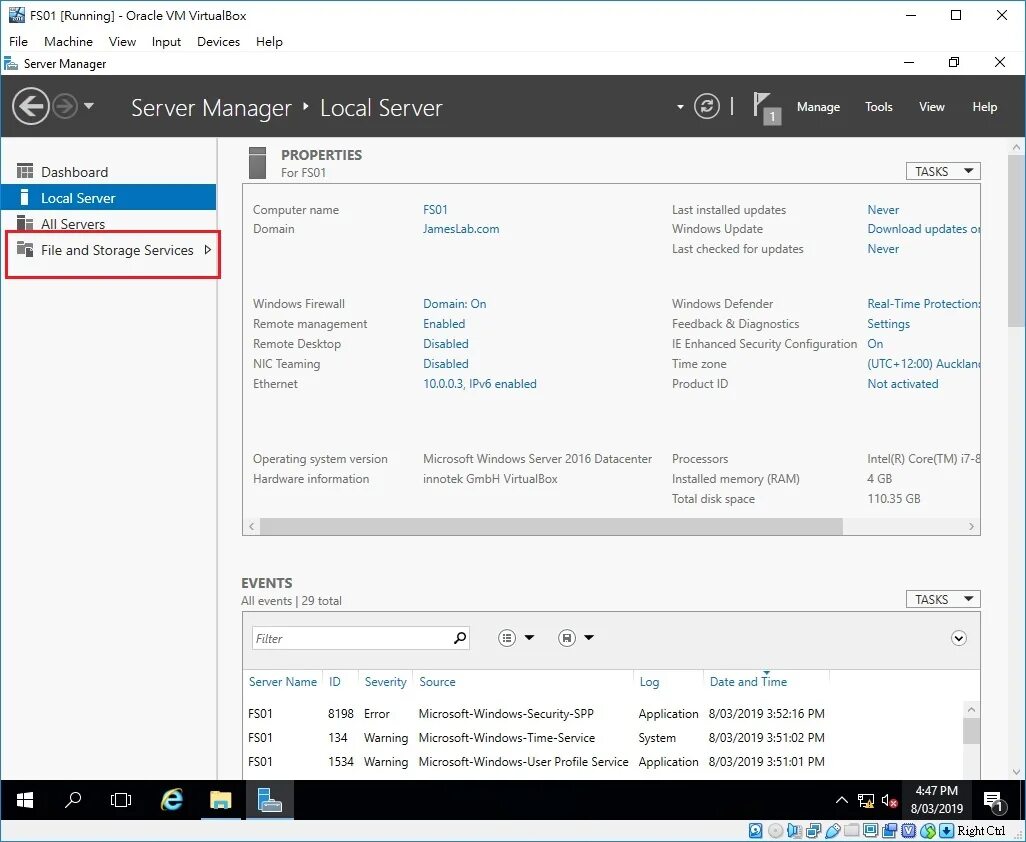The width and height of the screenshot is (1026, 842).
Task: Expand File and Storage Services arrow
Action: tap(207, 250)
